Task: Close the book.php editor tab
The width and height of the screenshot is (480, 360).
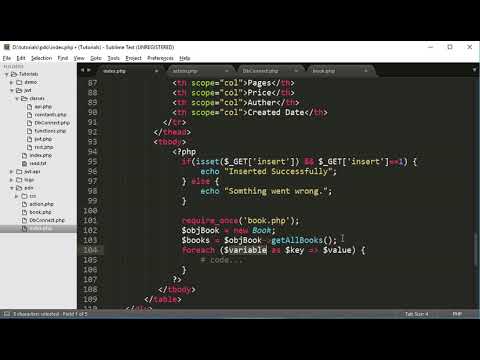Action: [366, 71]
